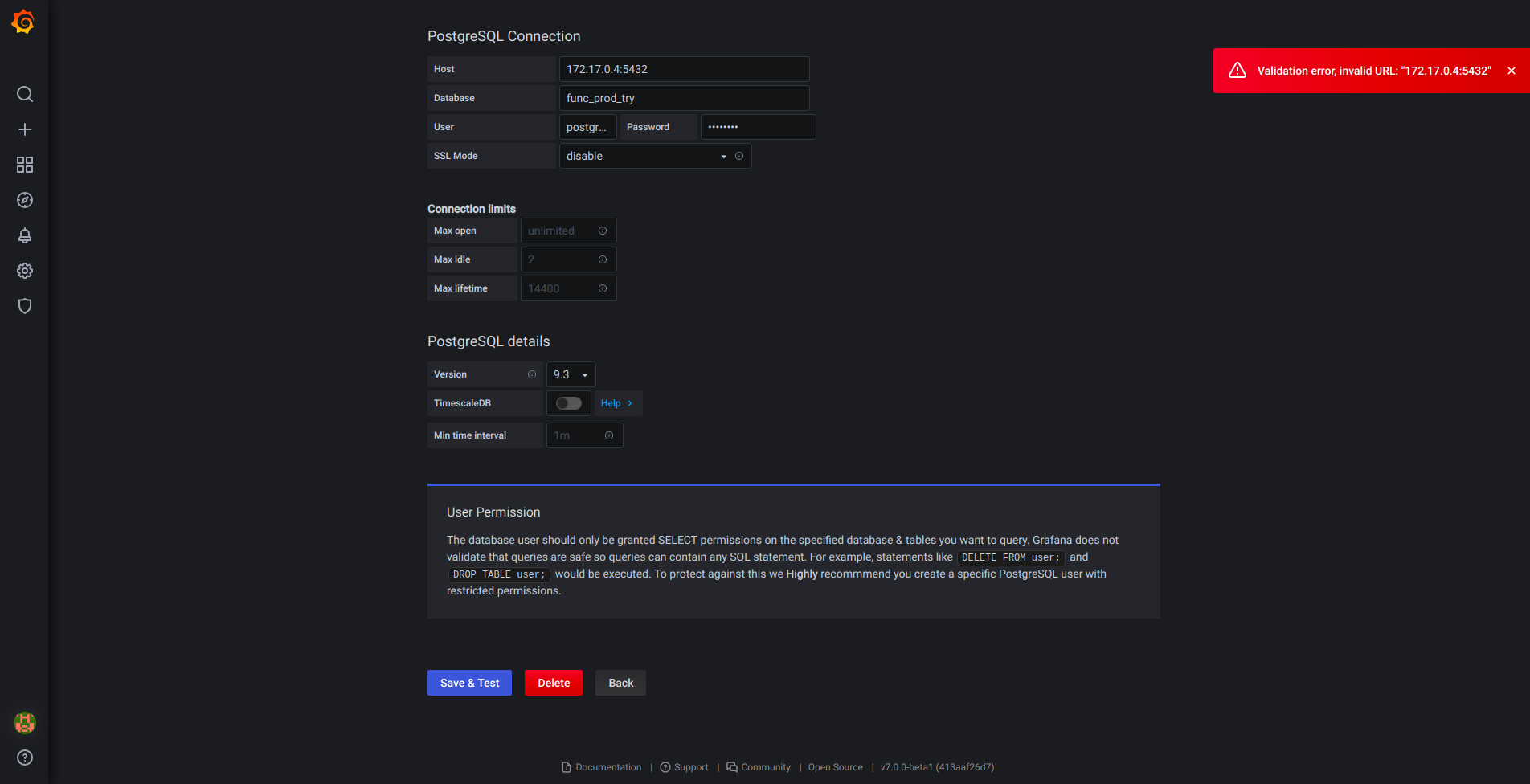Screen dimensions: 1530x784
Task: Click the 'DELETE FROM user;' code snippet
Action: pos(1011,557)
